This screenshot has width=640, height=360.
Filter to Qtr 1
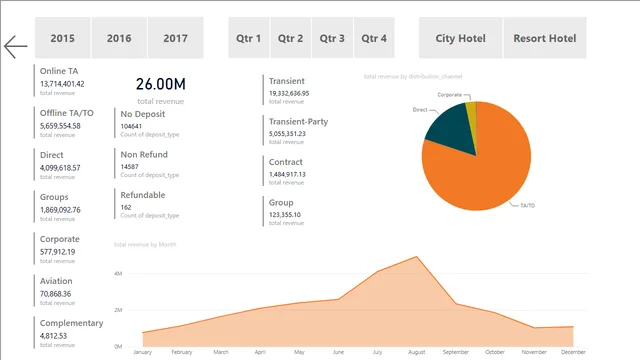(249, 38)
